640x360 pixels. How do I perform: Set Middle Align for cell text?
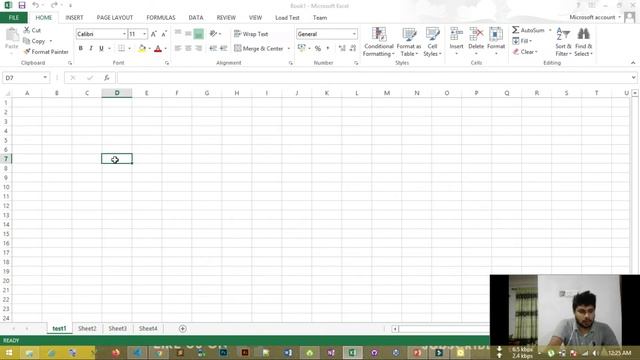pyautogui.click(x=188, y=33)
